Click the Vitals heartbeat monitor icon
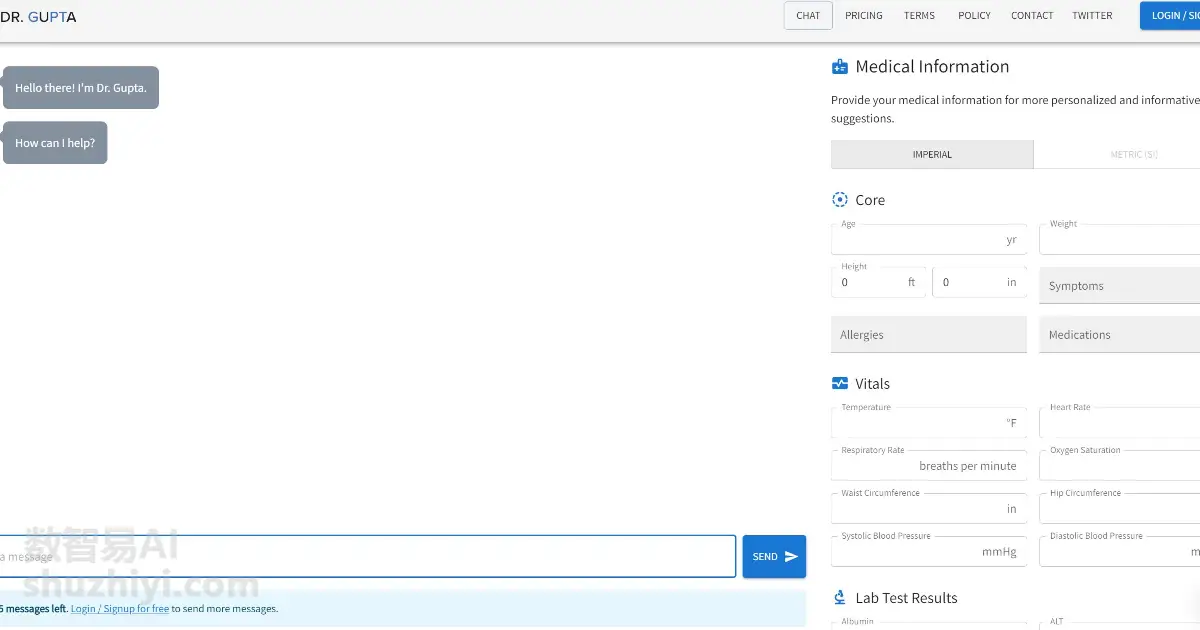The height and width of the screenshot is (630, 1200). pos(840,383)
